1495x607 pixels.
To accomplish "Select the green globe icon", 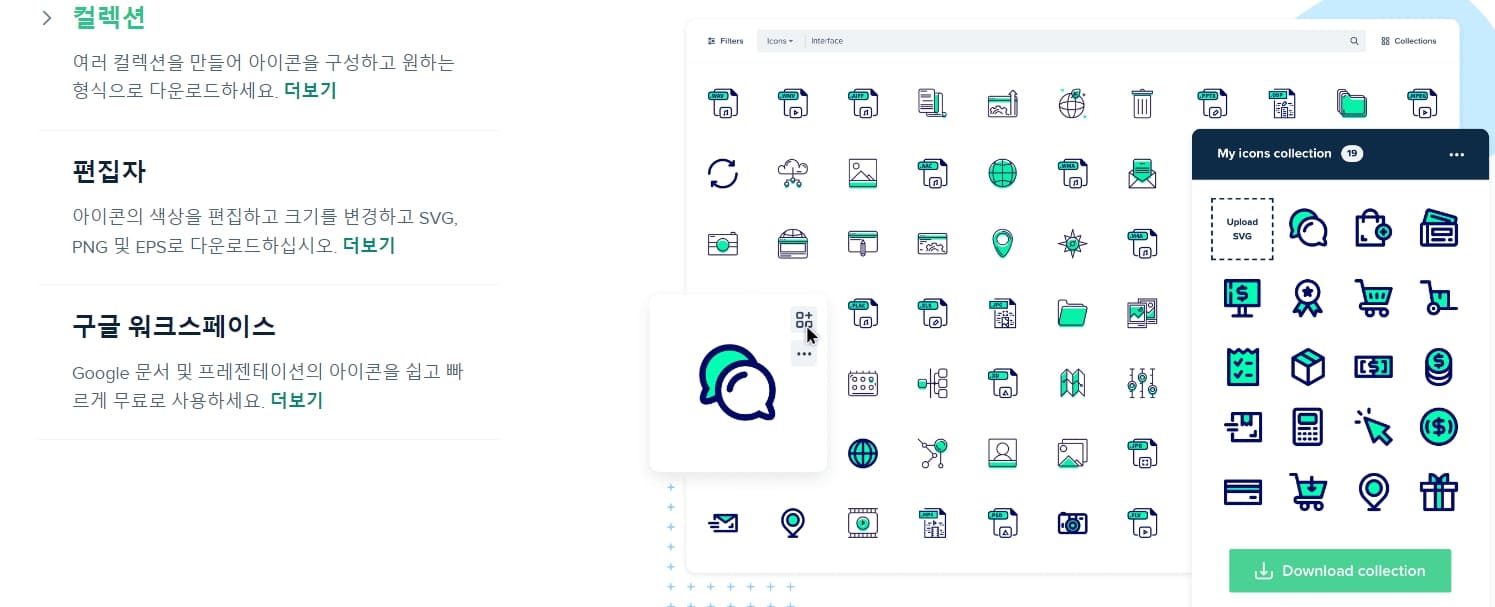I will (x=1002, y=173).
